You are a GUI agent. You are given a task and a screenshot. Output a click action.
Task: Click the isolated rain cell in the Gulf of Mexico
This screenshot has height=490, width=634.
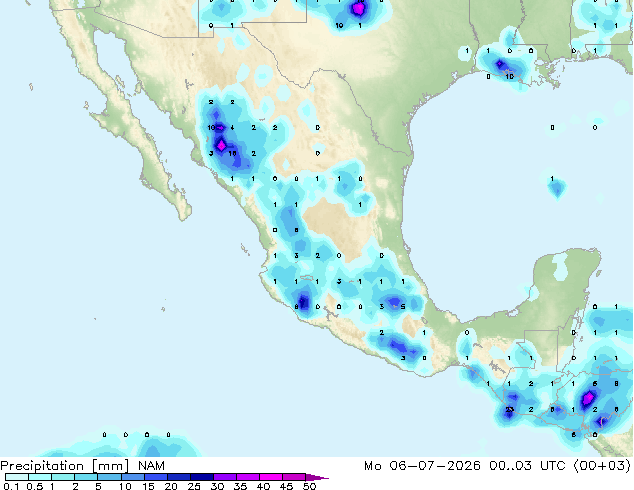coord(557,188)
